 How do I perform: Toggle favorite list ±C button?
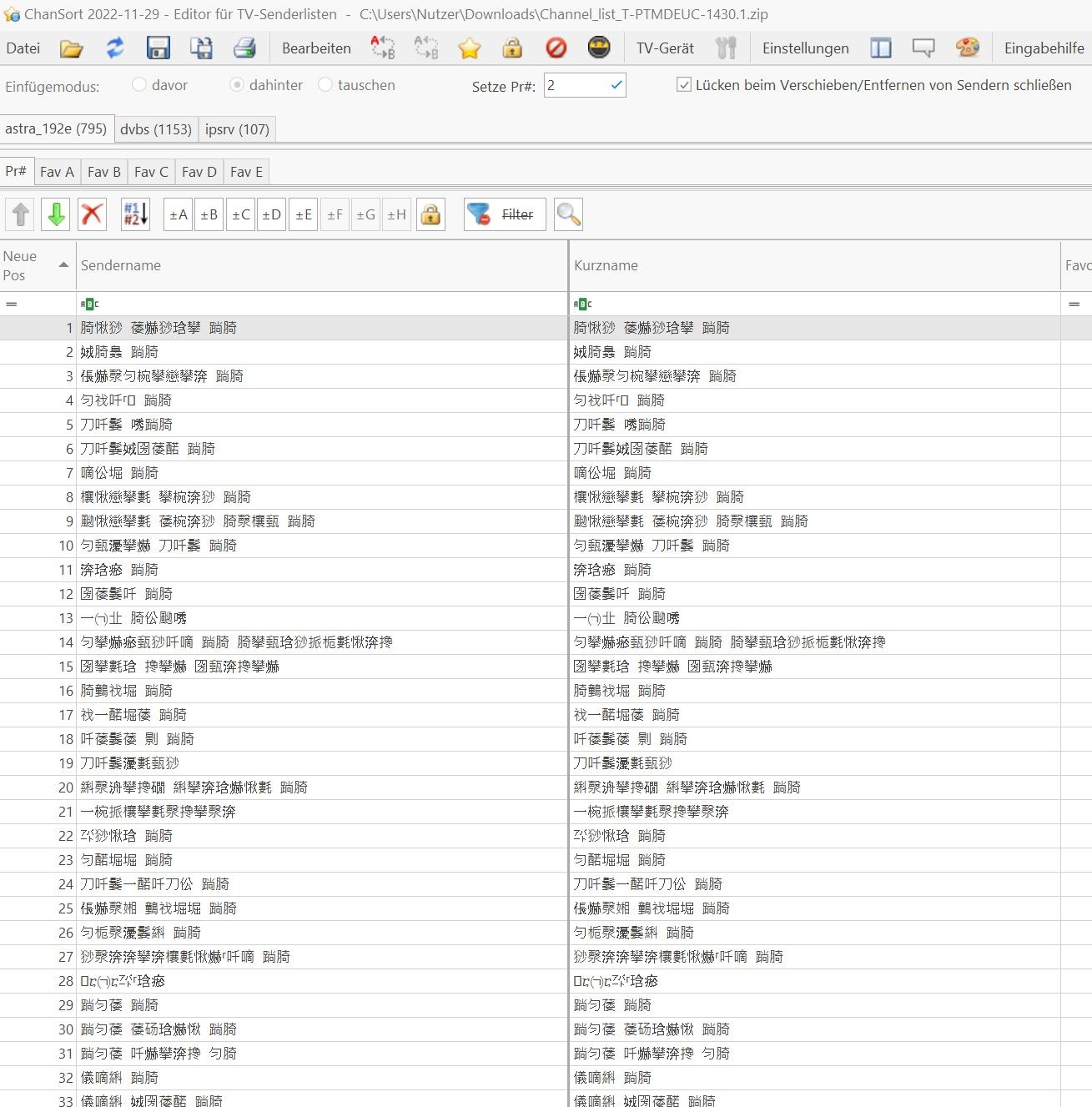240,214
